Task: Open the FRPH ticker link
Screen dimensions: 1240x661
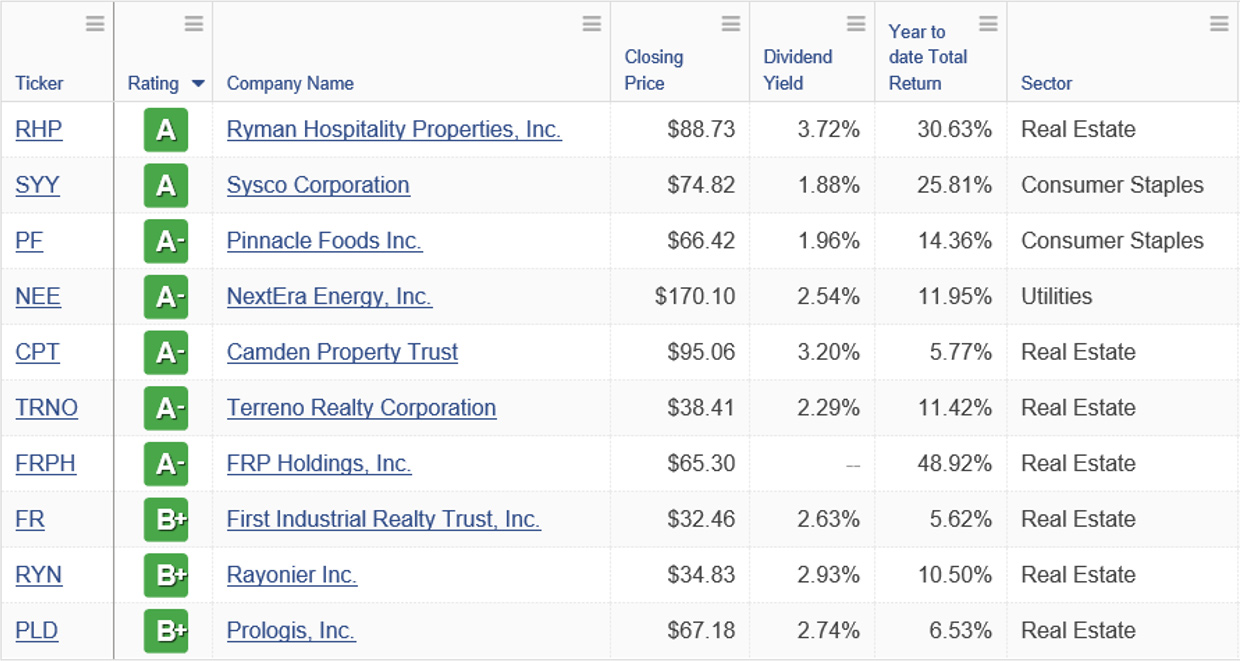Action: [x=45, y=463]
